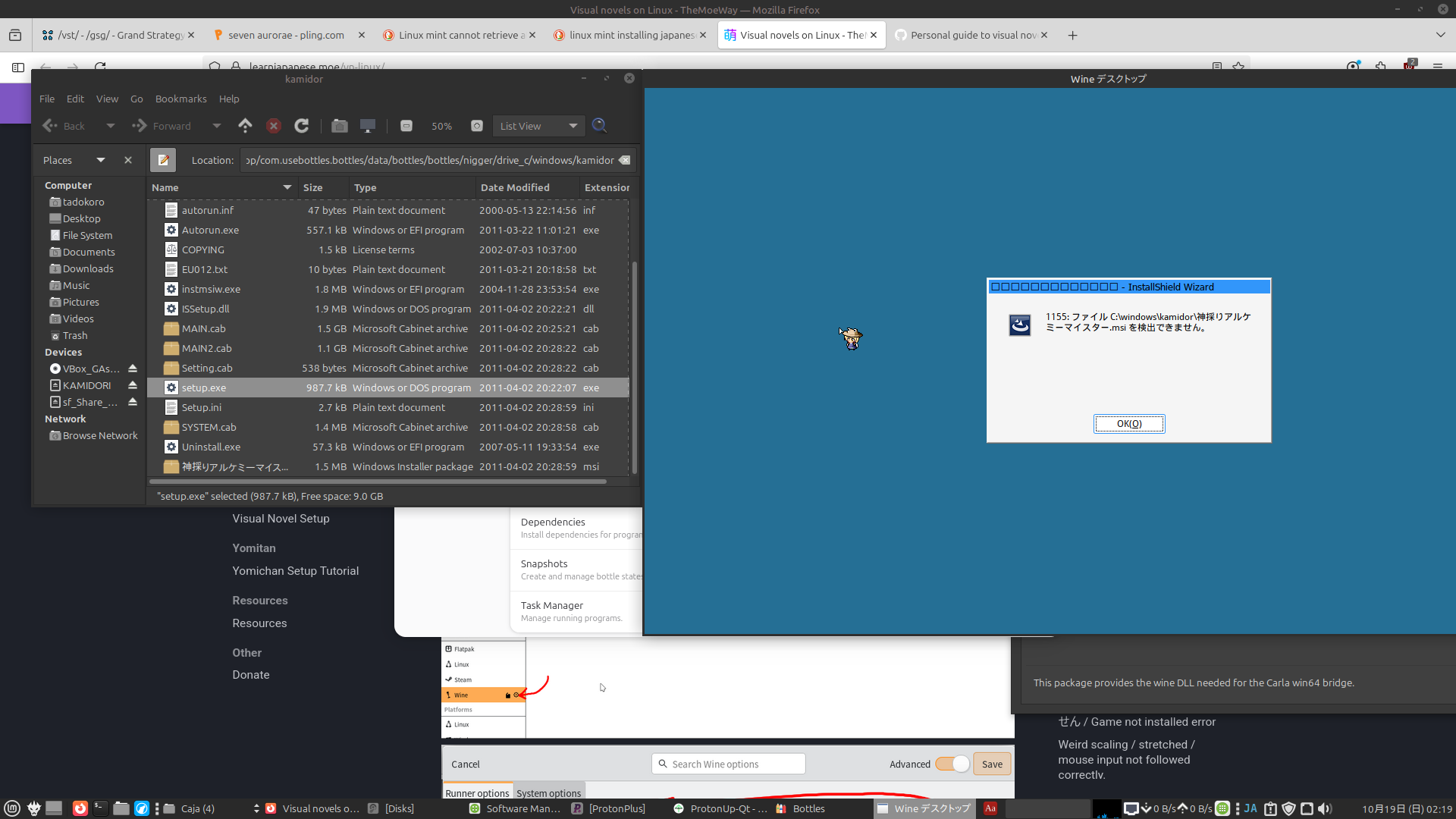Viewport: 1456px width, 819px height.
Task: Go up to the parent folder
Action: click(x=245, y=126)
